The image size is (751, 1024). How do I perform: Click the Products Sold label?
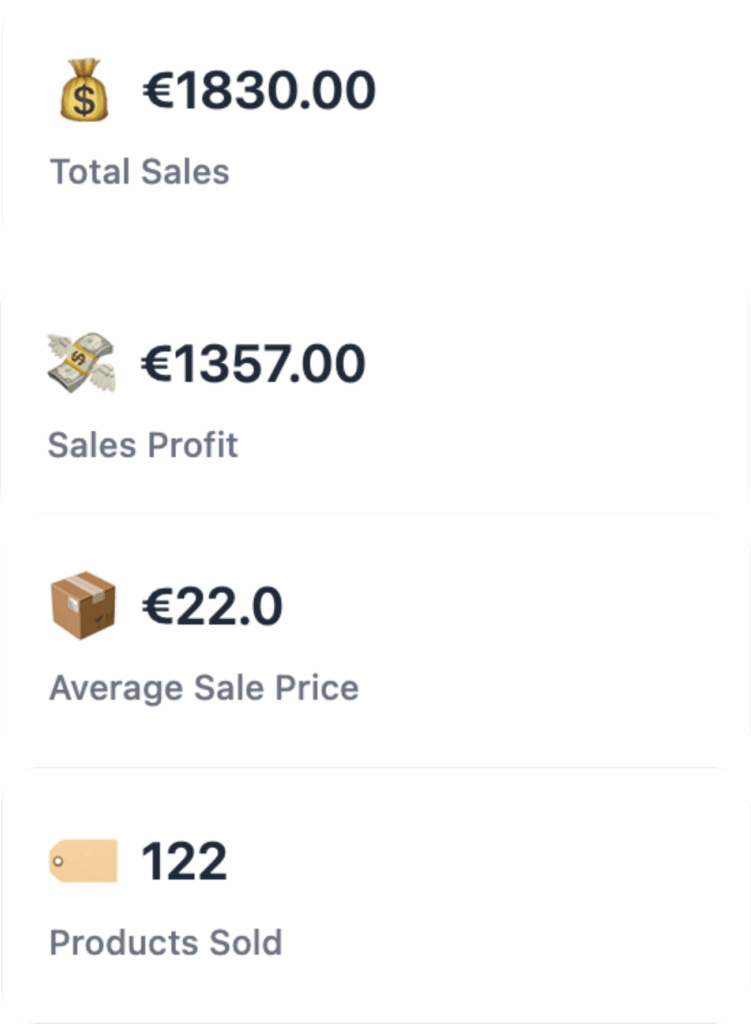[166, 942]
